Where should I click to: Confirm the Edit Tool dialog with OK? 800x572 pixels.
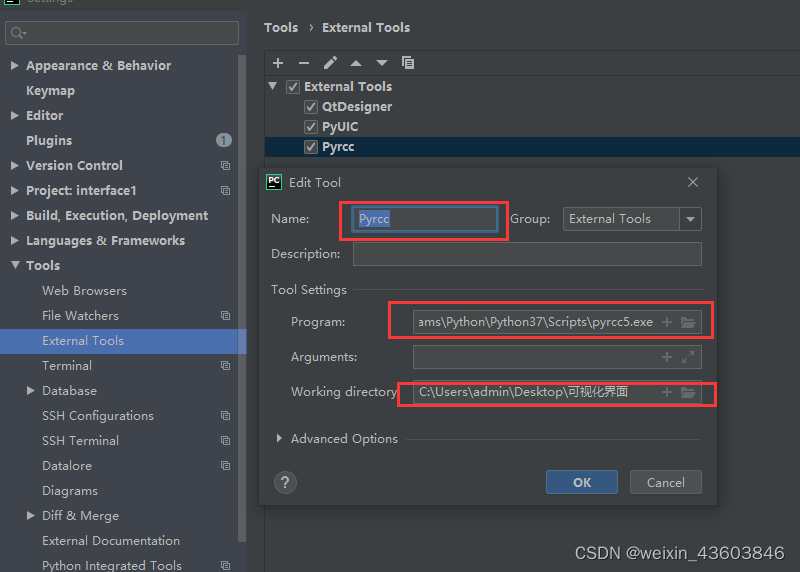(582, 482)
